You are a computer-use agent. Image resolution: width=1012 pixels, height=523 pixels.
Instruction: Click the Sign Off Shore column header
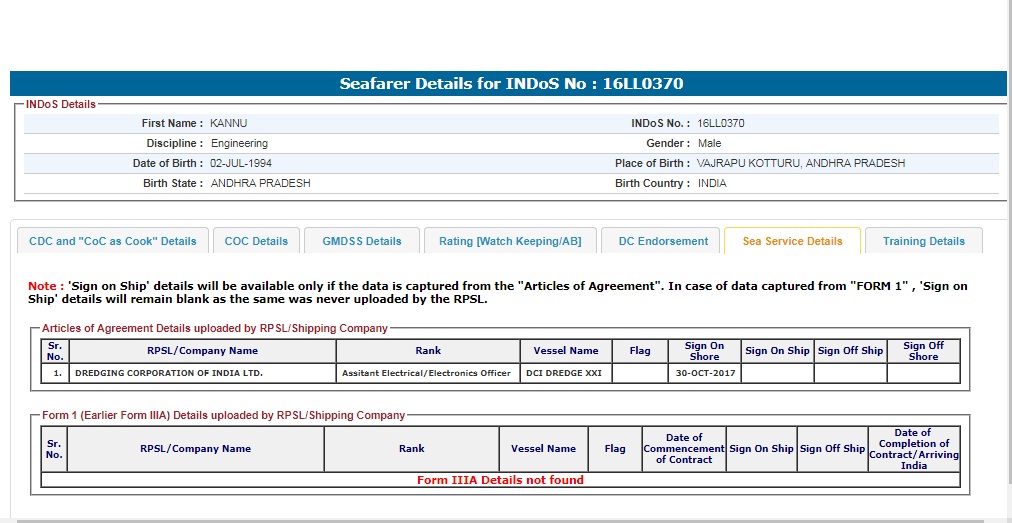click(924, 351)
